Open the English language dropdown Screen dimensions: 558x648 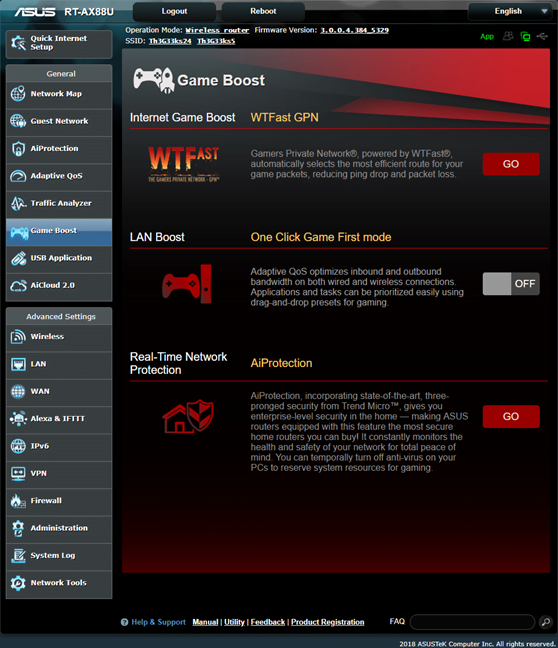point(511,11)
